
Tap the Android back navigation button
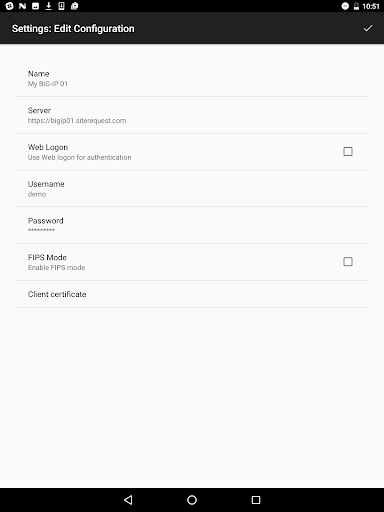(128, 500)
